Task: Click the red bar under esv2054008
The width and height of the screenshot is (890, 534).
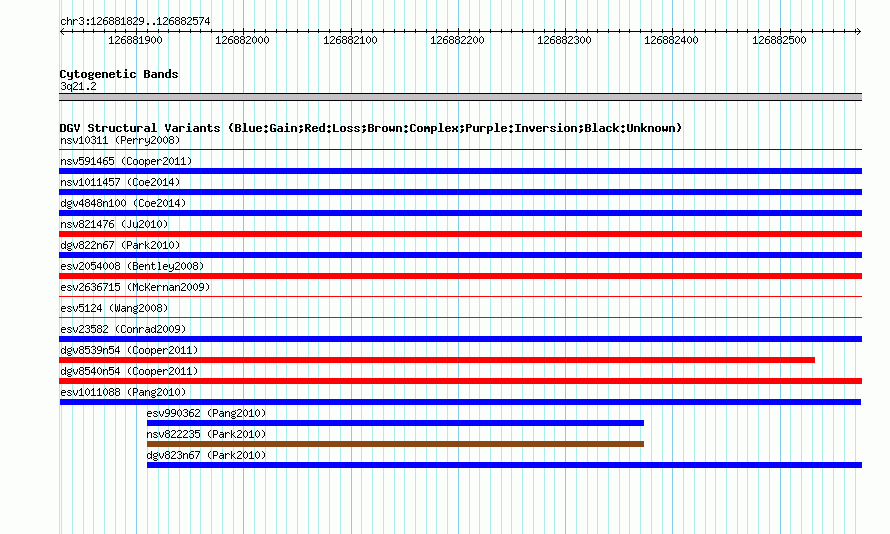Action: 460,276
